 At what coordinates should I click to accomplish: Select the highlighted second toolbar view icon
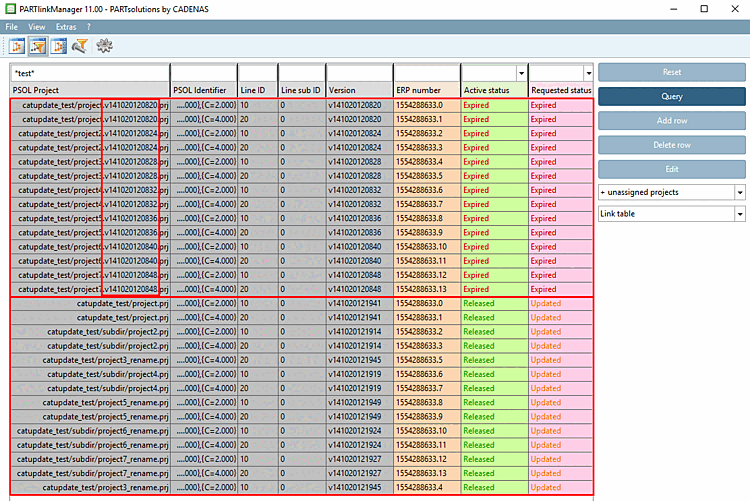38,45
